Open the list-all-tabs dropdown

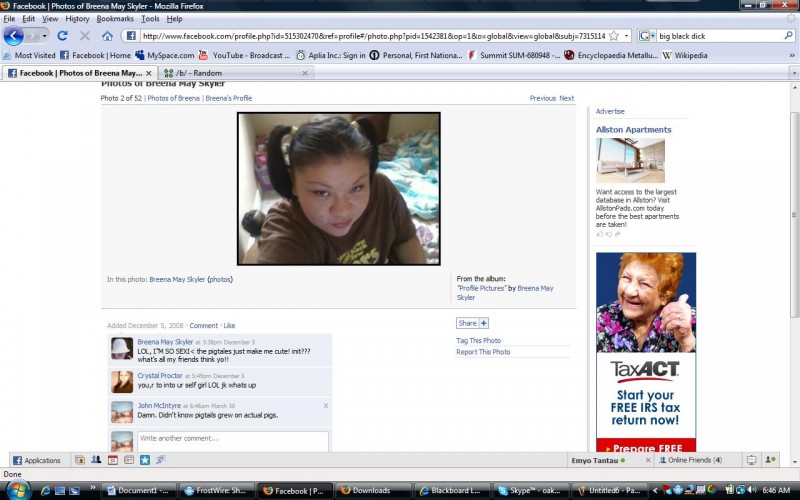coord(794,73)
